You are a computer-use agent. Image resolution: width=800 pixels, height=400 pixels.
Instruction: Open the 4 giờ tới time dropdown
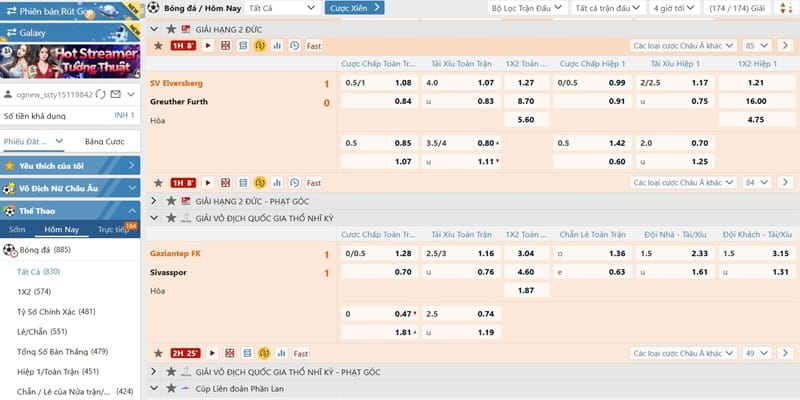[673, 8]
